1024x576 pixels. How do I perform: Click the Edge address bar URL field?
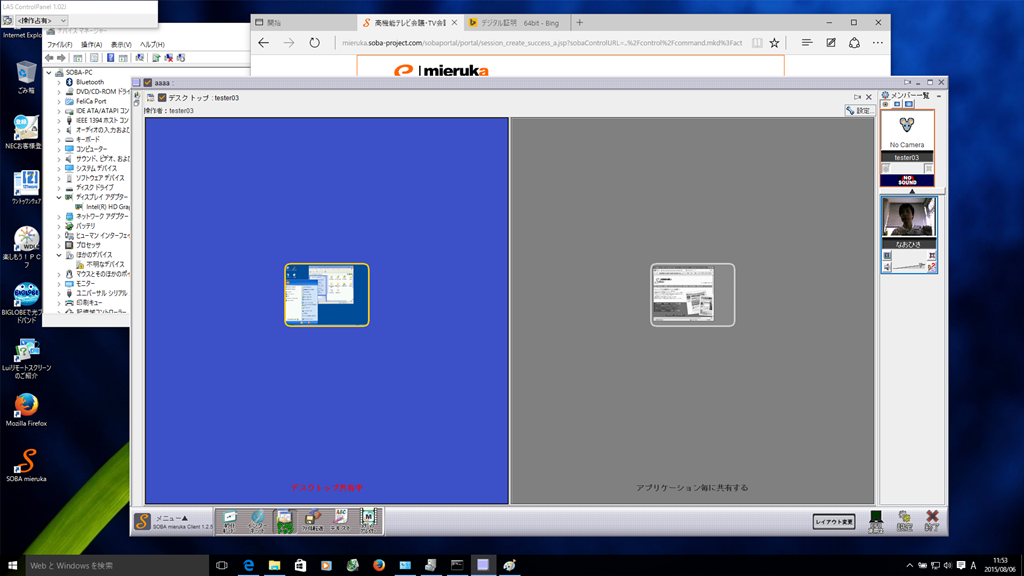pyautogui.click(x=542, y=43)
